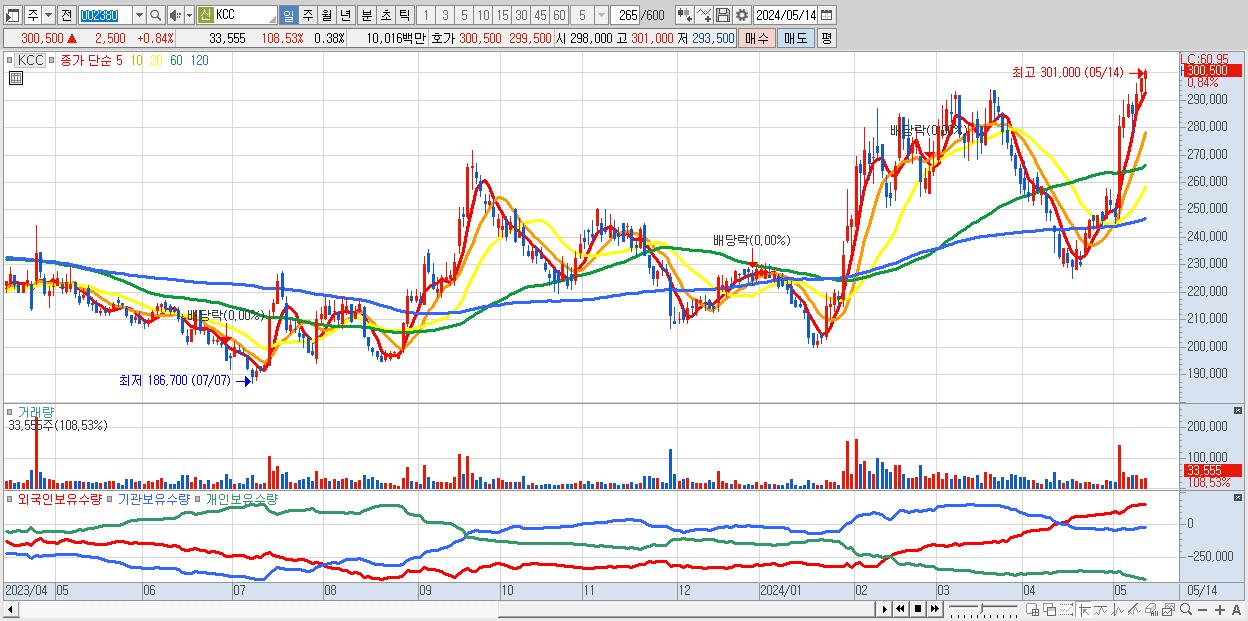Viewport: 1248px width, 621px height.
Task: Select the 분 minute period toggle
Action: pyautogui.click(x=366, y=15)
